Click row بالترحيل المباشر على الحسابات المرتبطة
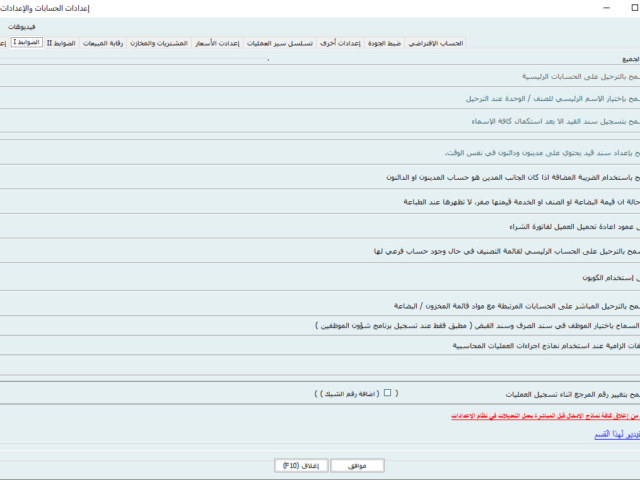640x480 pixels. point(320,305)
